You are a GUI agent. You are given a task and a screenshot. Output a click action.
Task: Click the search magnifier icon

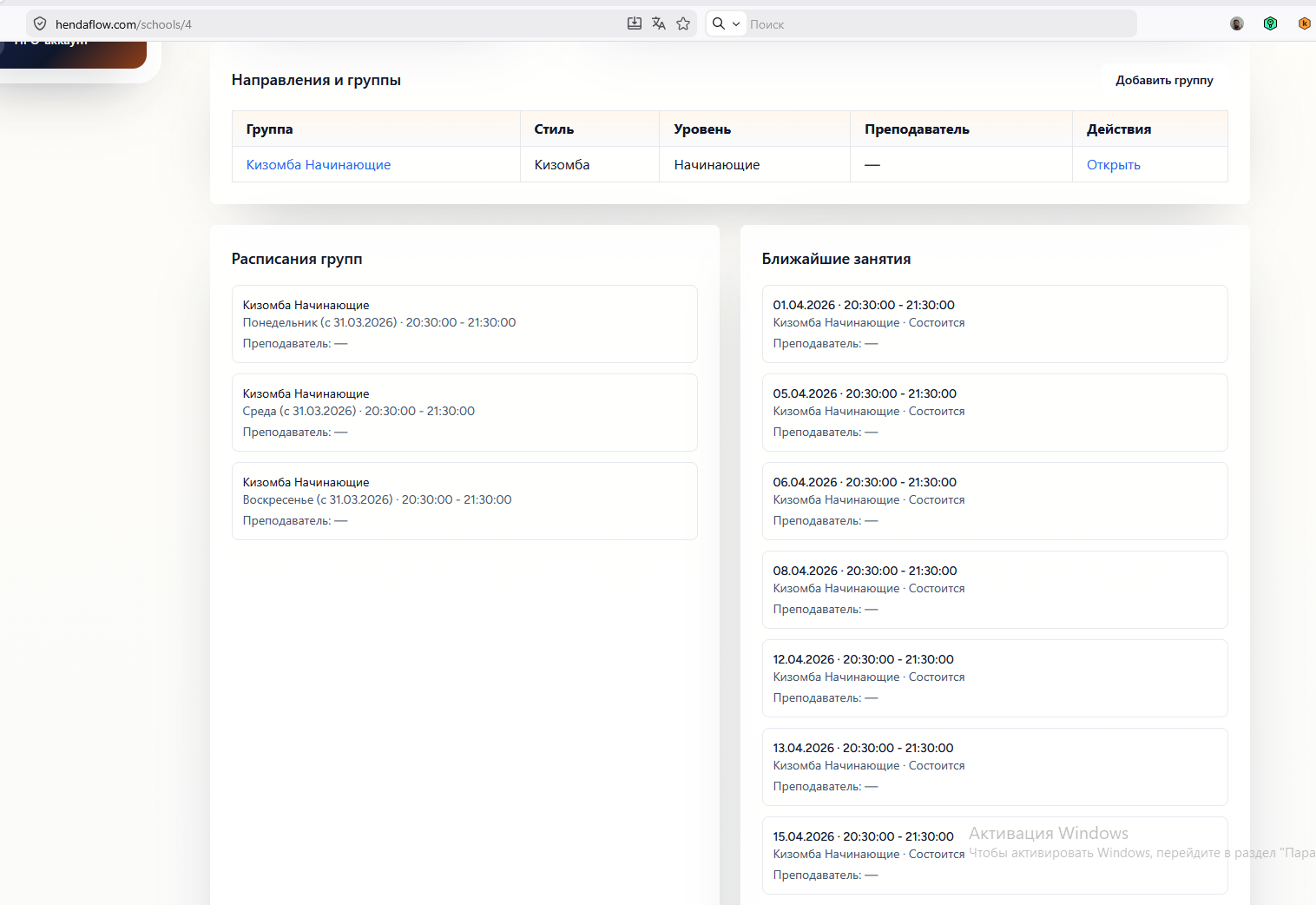point(719,23)
